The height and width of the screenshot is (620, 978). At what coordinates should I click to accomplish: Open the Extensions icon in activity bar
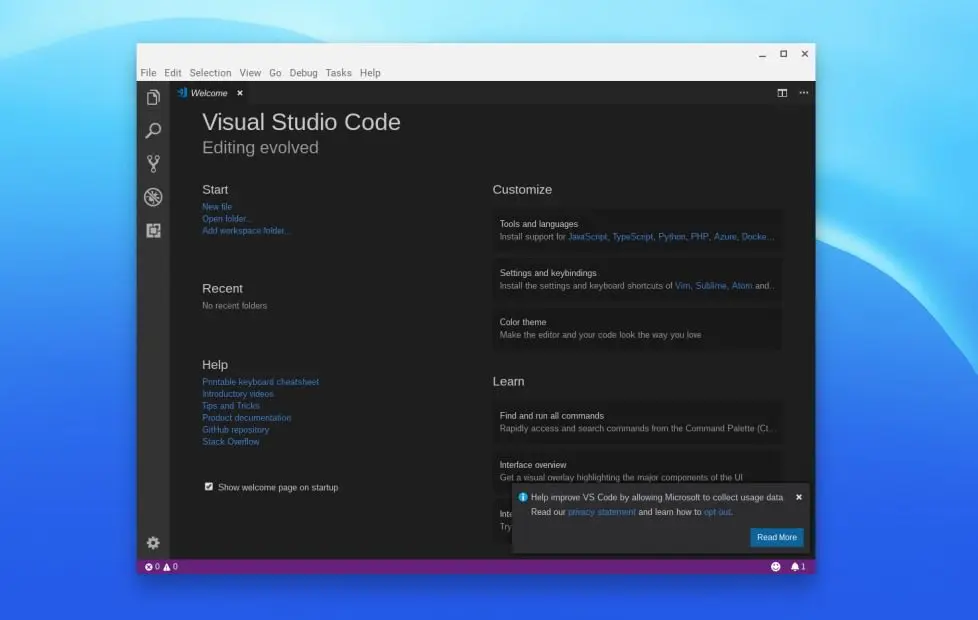(153, 230)
